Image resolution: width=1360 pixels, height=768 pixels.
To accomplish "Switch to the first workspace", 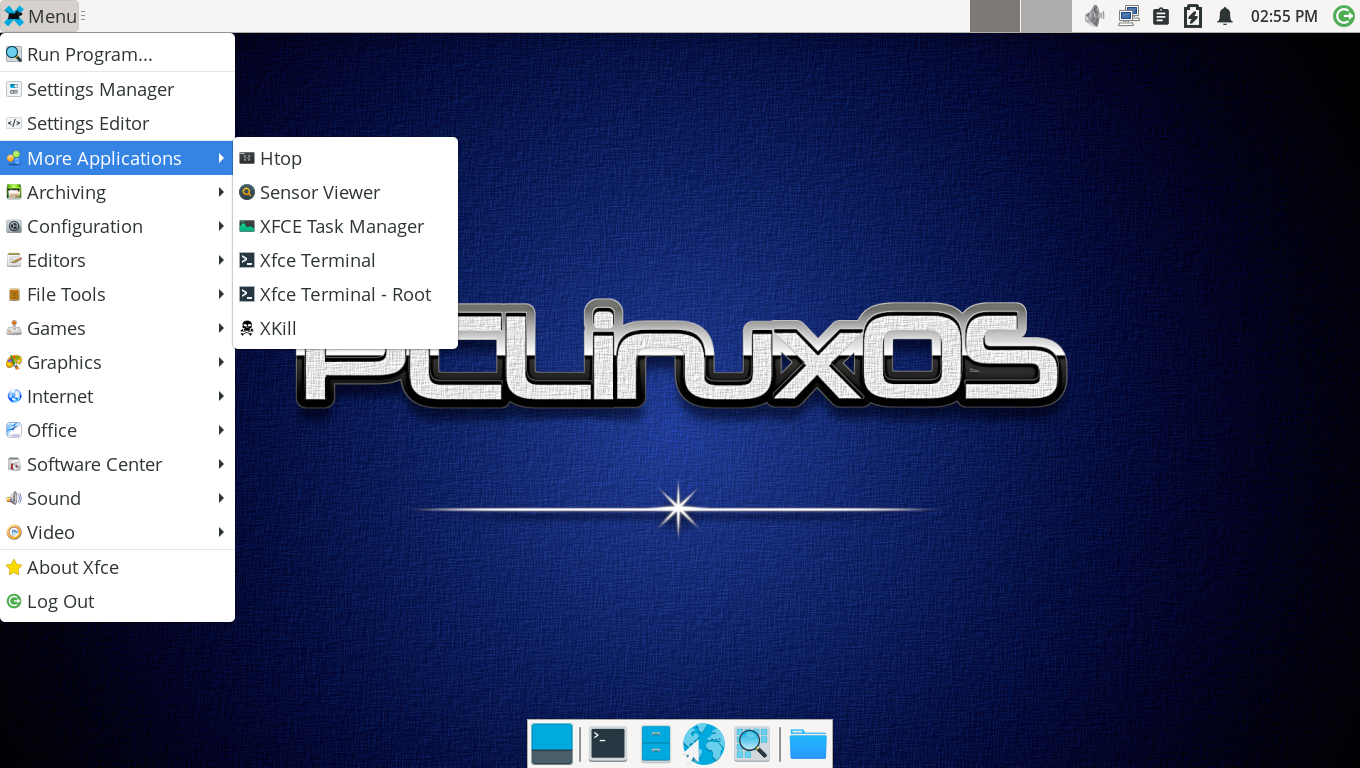I will pyautogui.click(x=995, y=16).
